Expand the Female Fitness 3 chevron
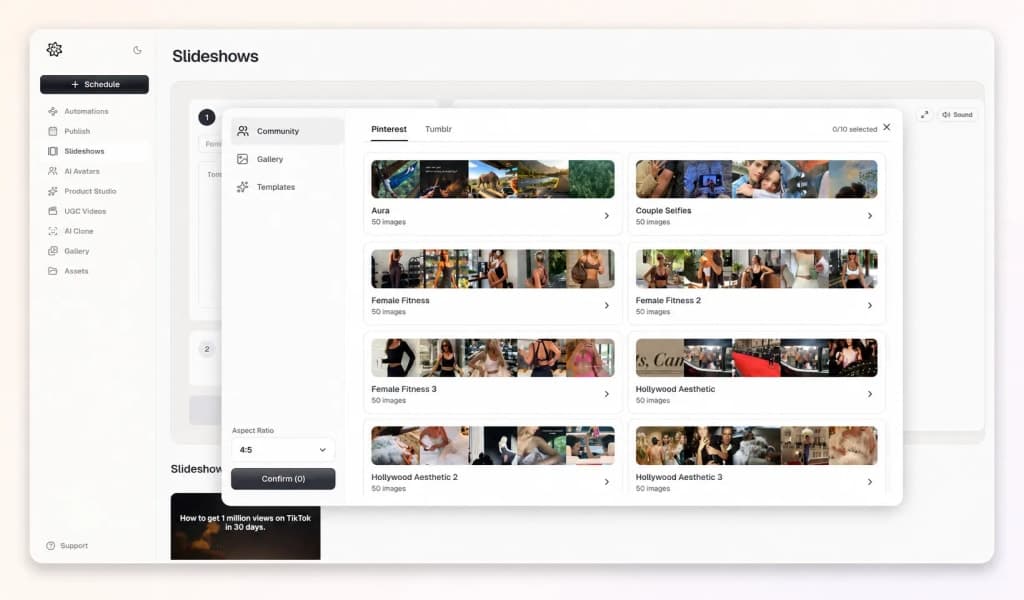 point(607,394)
